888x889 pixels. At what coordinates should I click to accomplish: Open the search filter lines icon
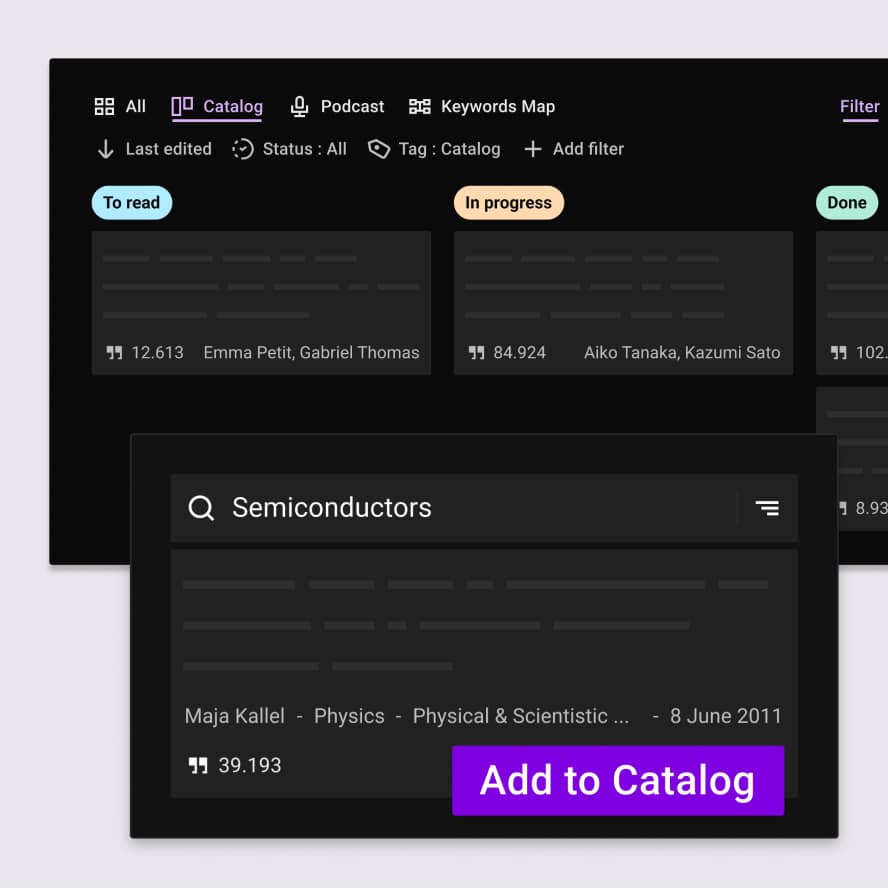(767, 508)
